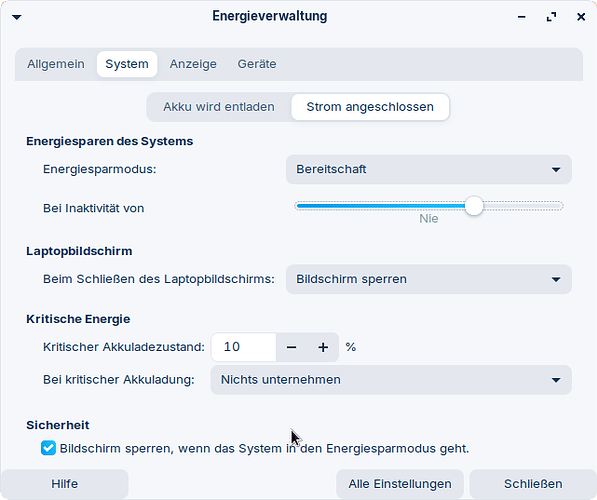Click the Hilfe button

point(65,484)
